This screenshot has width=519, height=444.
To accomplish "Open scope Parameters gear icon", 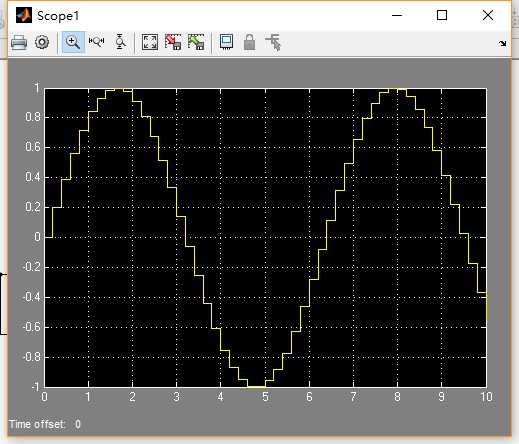I will (x=42, y=42).
